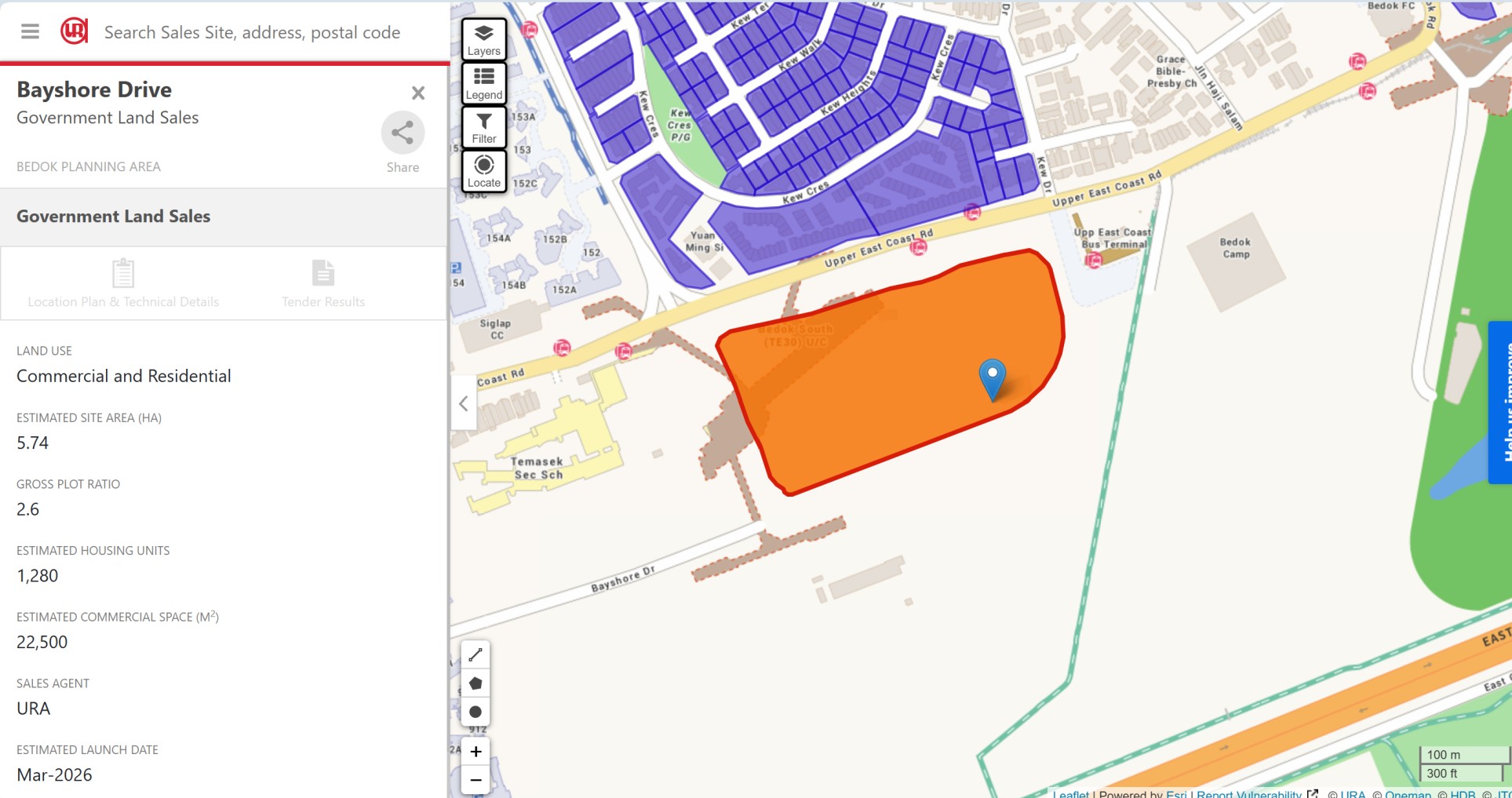1512x798 pixels.
Task: Select the circle drawing tool
Action: (x=475, y=712)
